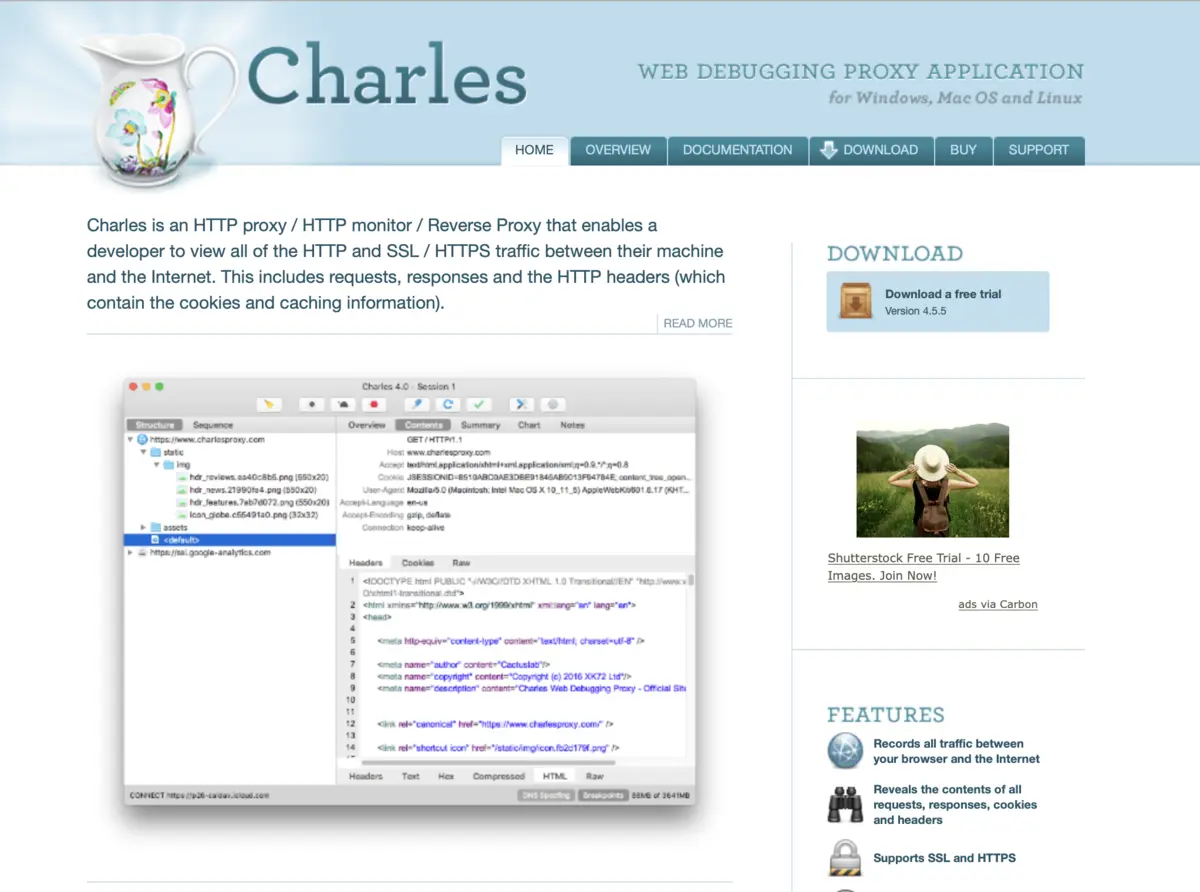This screenshot has width=1200, height=892.
Task: Expand the ssl.google-analytics.com tree node
Action: [x=131, y=552]
